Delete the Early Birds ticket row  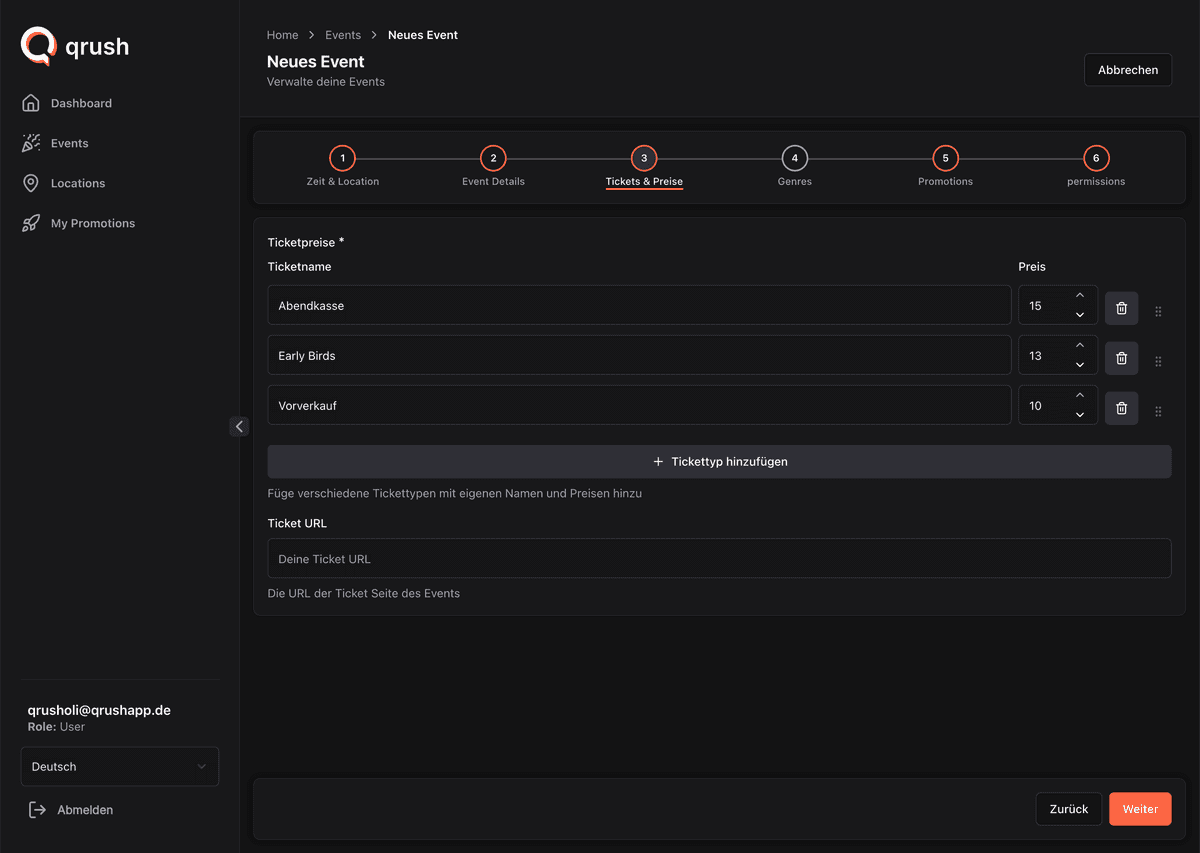pyautogui.click(x=1121, y=357)
